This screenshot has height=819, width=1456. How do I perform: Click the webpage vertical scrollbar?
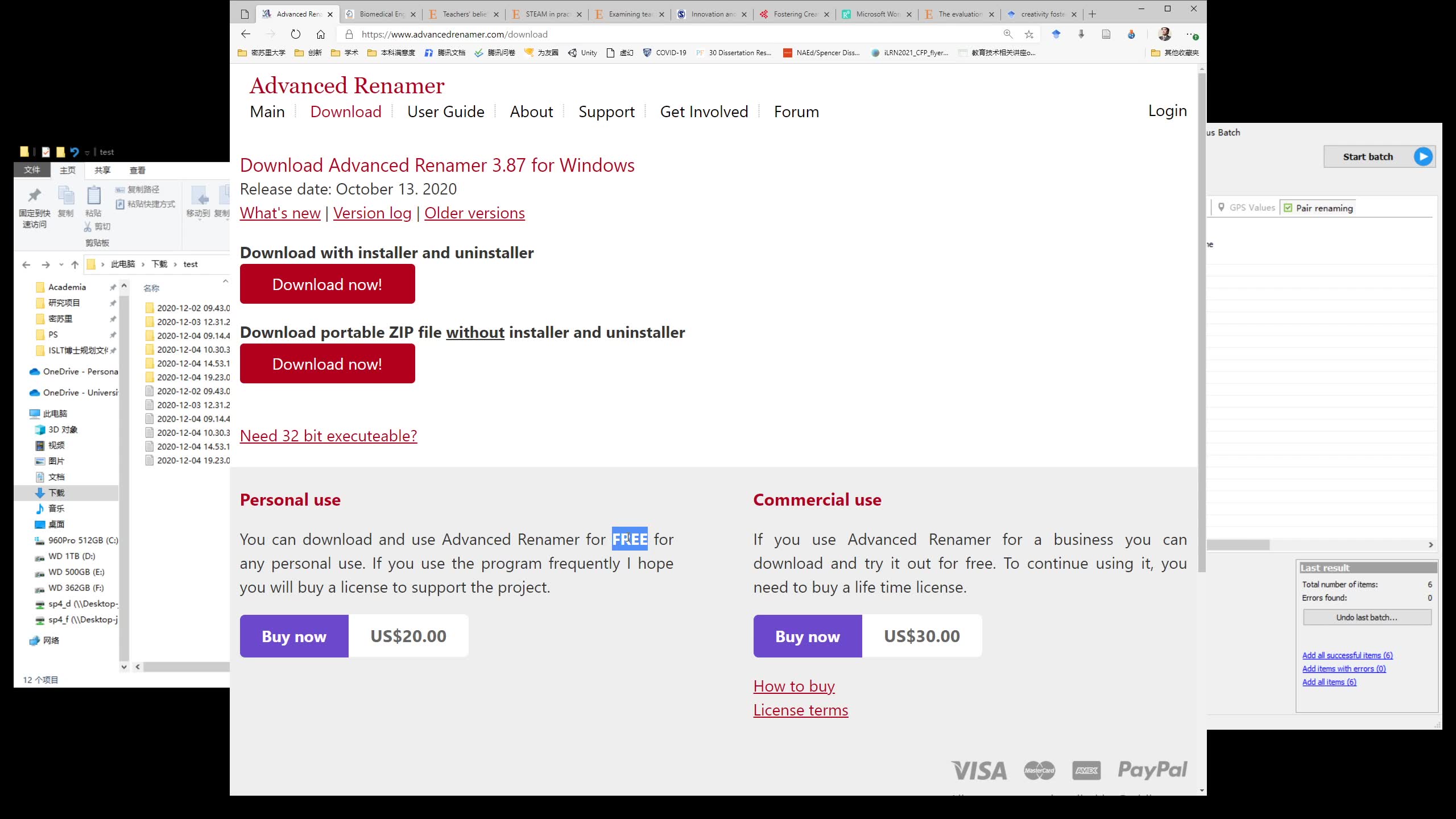click(x=1201, y=318)
